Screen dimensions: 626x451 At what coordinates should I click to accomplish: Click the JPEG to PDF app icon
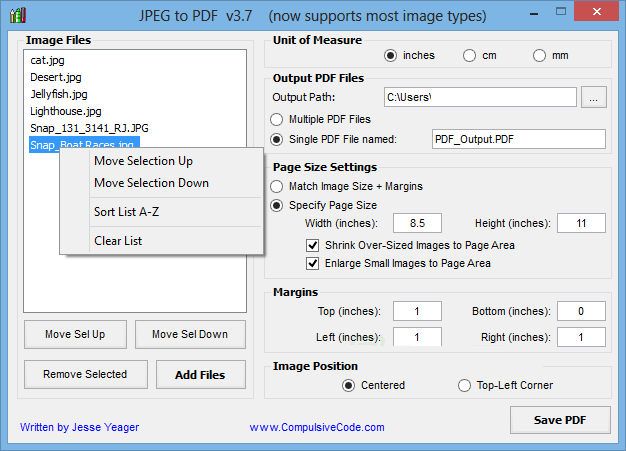pyautogui.click(x=18, y=16)
